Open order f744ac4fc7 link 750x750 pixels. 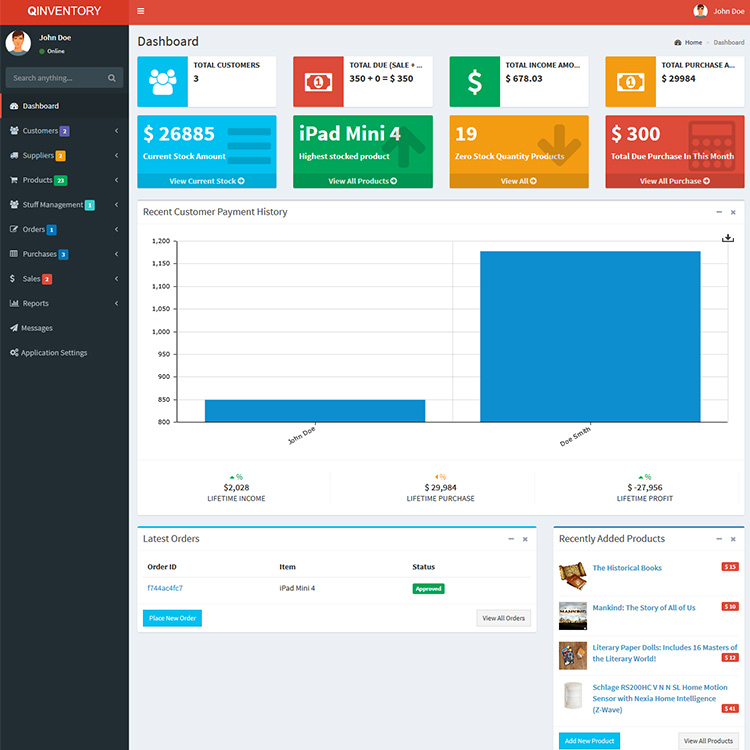coord(165,588)
